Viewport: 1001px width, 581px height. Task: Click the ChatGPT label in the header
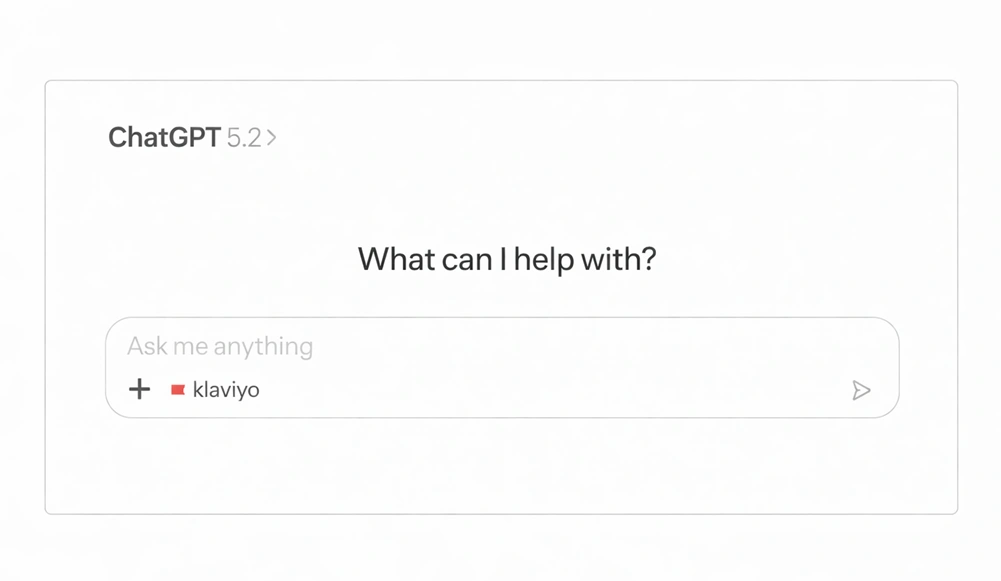click(163, 137)
